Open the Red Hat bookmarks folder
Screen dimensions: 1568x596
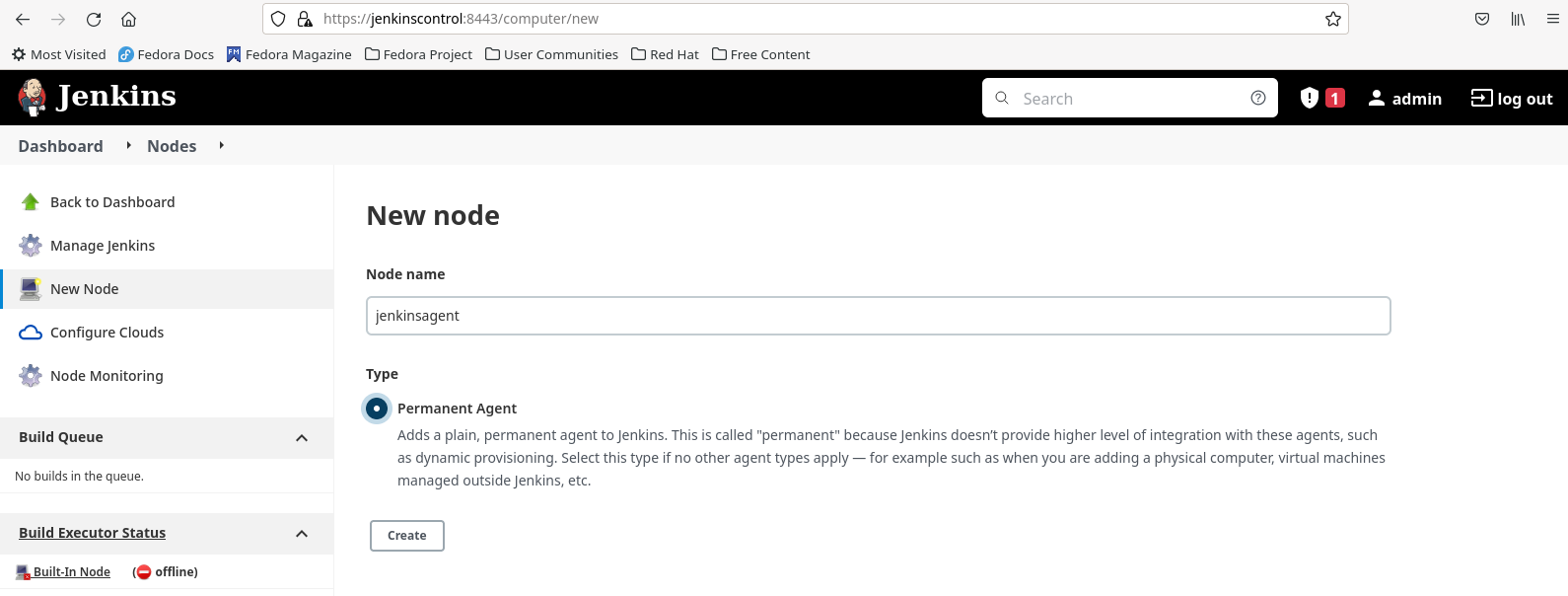665,54
